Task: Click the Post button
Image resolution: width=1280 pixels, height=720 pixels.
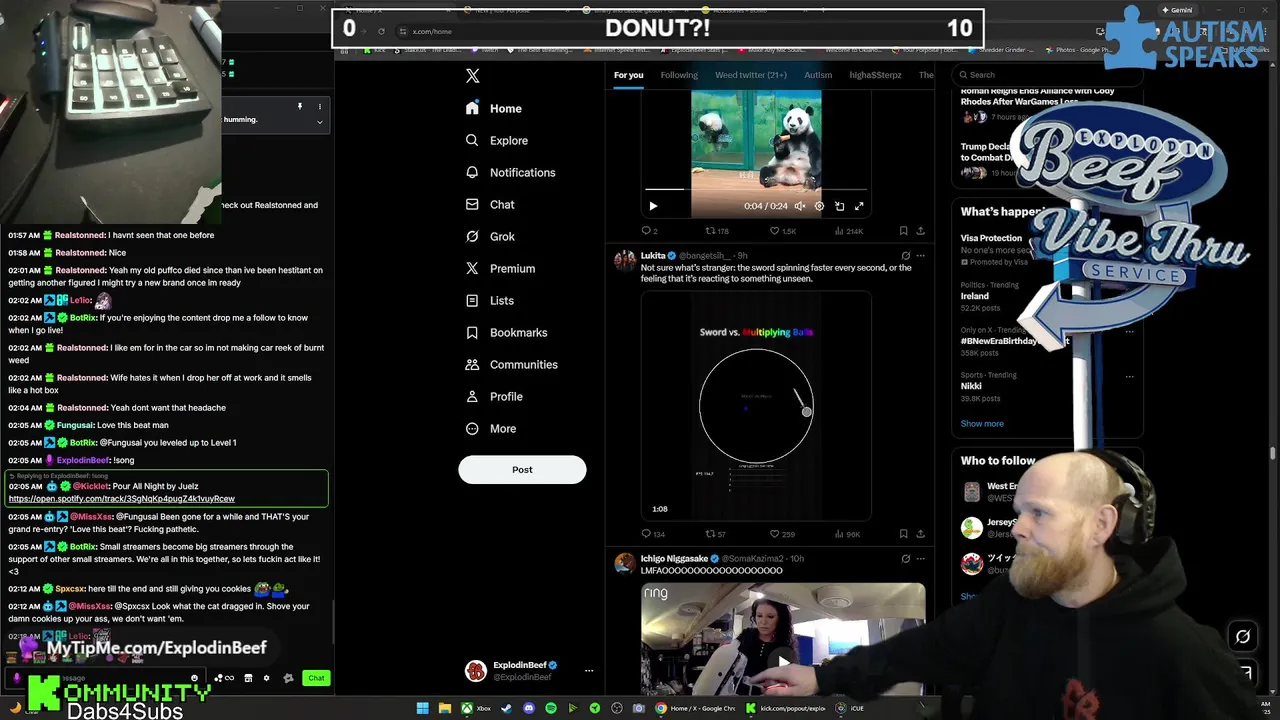Action: 522,469
